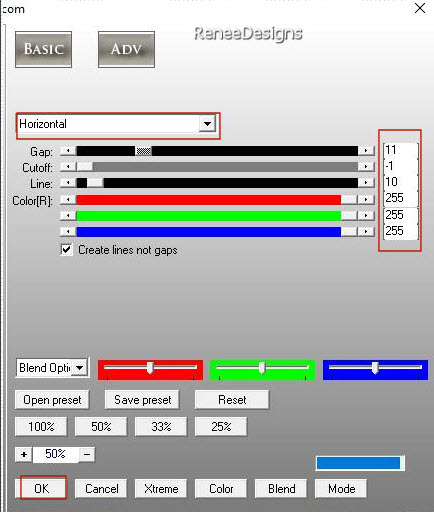
Task: Open preset button
Action: click(x=52, y=399)
